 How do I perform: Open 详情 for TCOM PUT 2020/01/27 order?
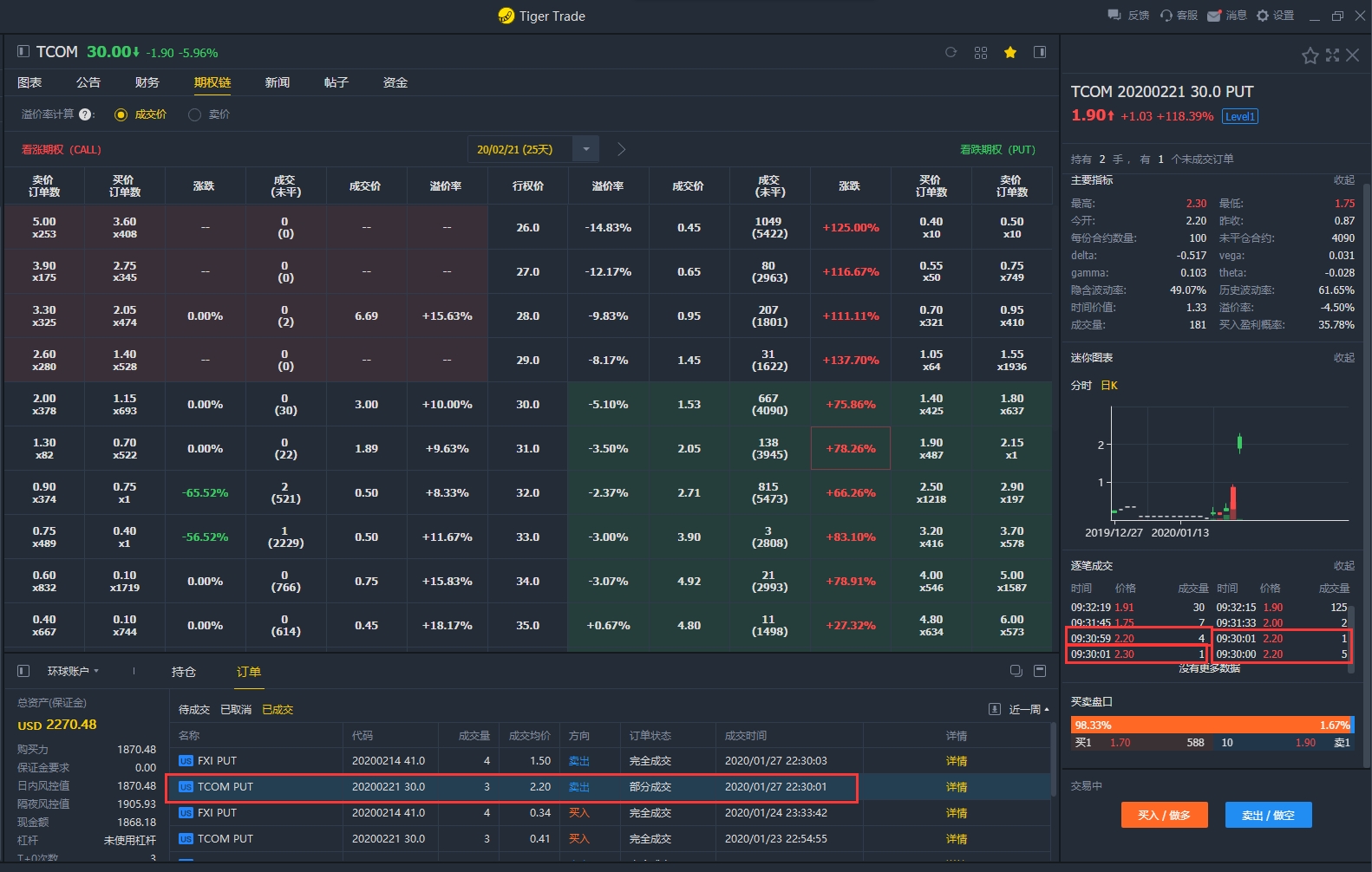[x=957, y=787]
